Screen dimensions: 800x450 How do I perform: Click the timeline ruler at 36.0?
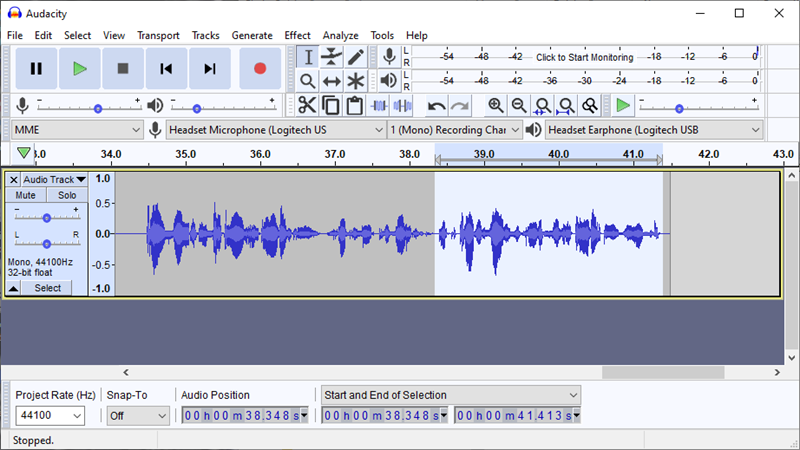coord(260,154)
